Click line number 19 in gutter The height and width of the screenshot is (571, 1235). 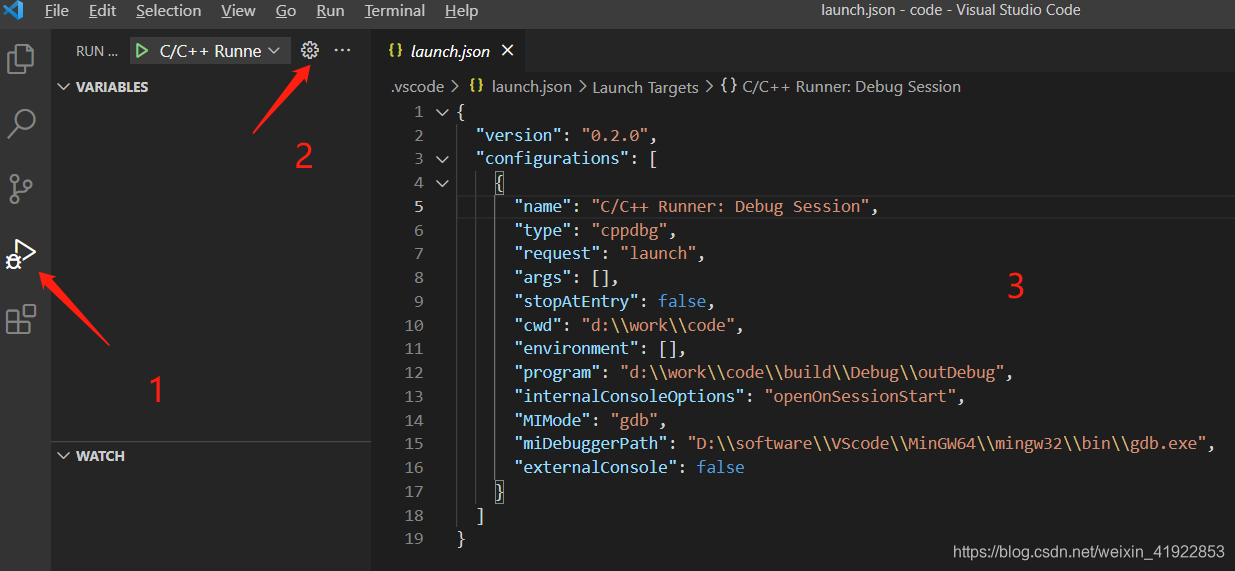point(415,539)
